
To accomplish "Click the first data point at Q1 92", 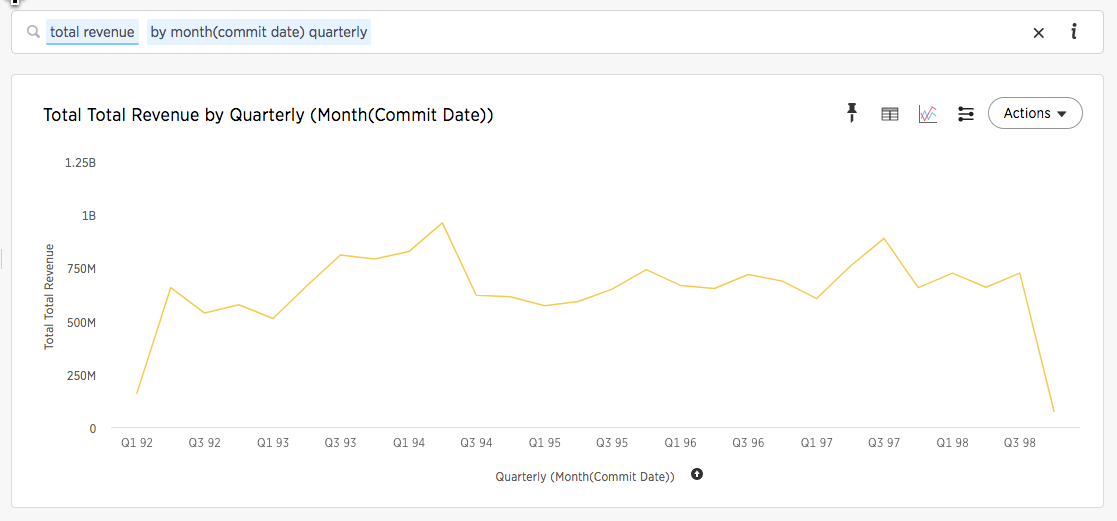I will (137, 393).
